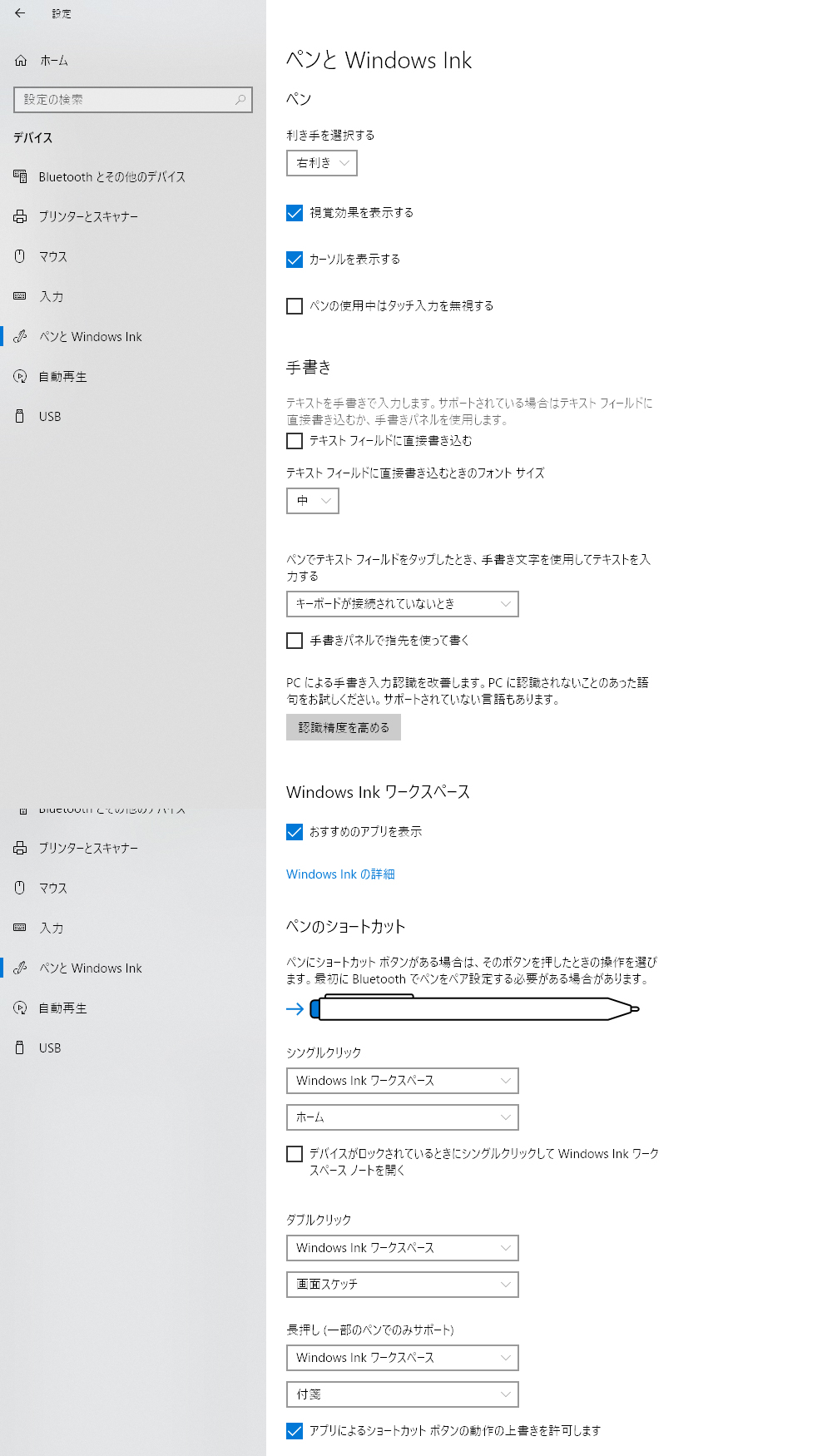
Task: Click the 設定の検索 search field
Action: point(133,100)
